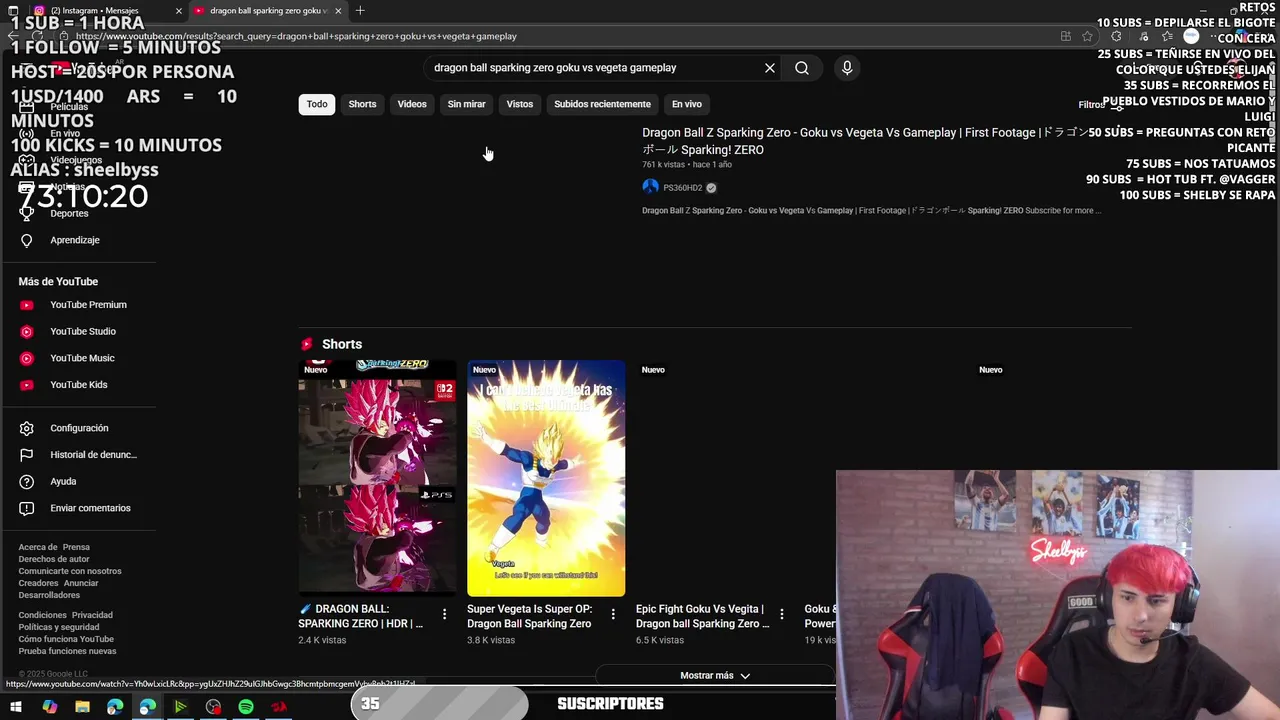The image size is (1280, 720).
Task: Open options menu for Epic Fight Goku Vs Vegita short
Action: [x=782, y=614]
